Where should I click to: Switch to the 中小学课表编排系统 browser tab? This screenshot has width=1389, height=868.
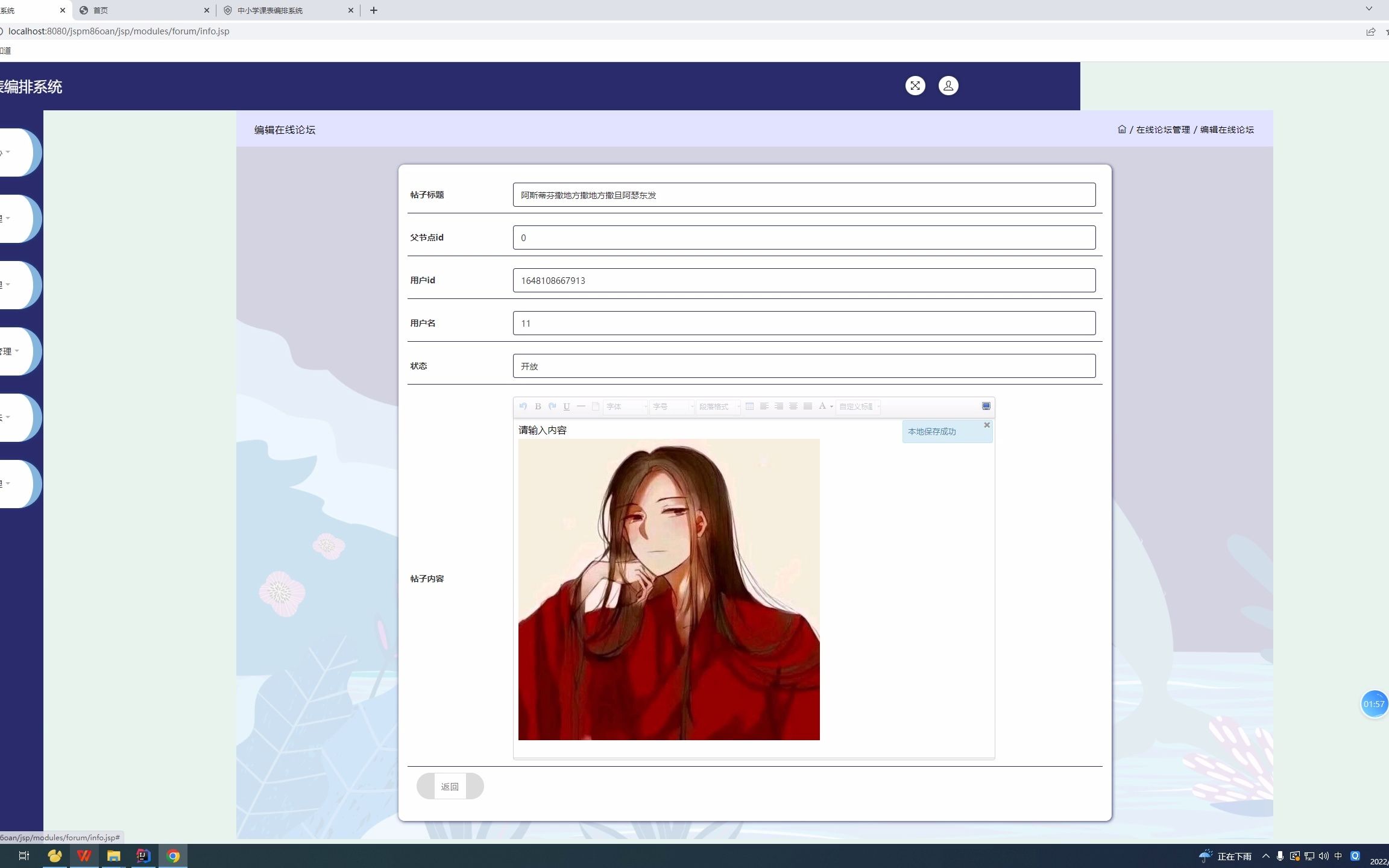289,10
